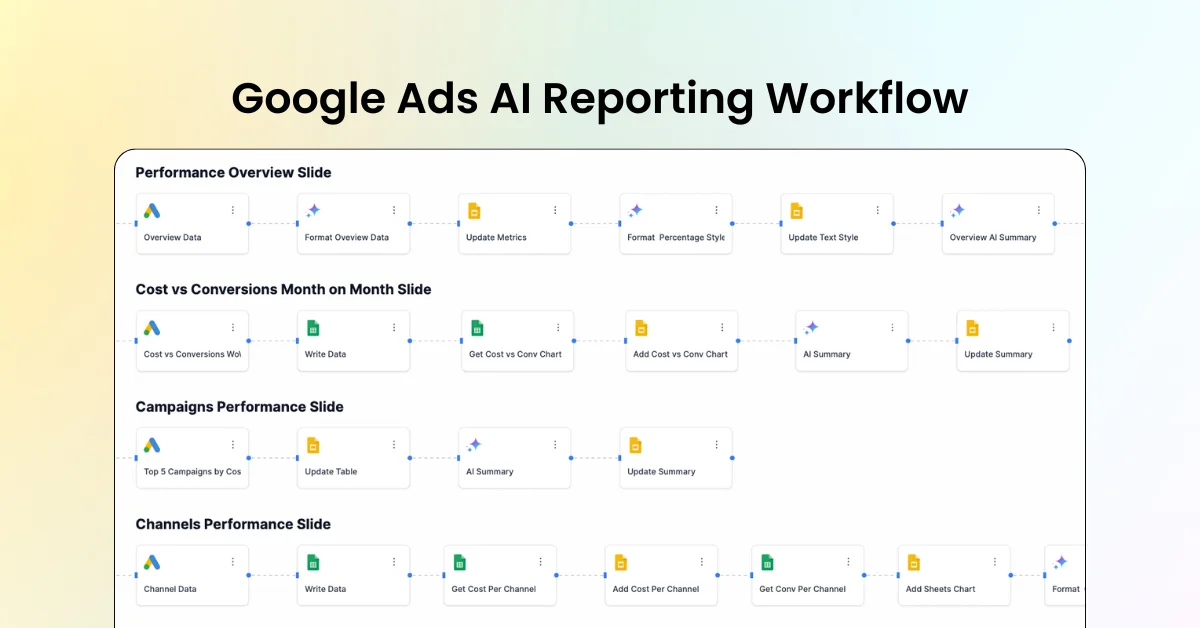Click the 'Cost vs Conversions Wo' node label
This screenshot has width=1200, height=628.
click(x=192, y=355)
